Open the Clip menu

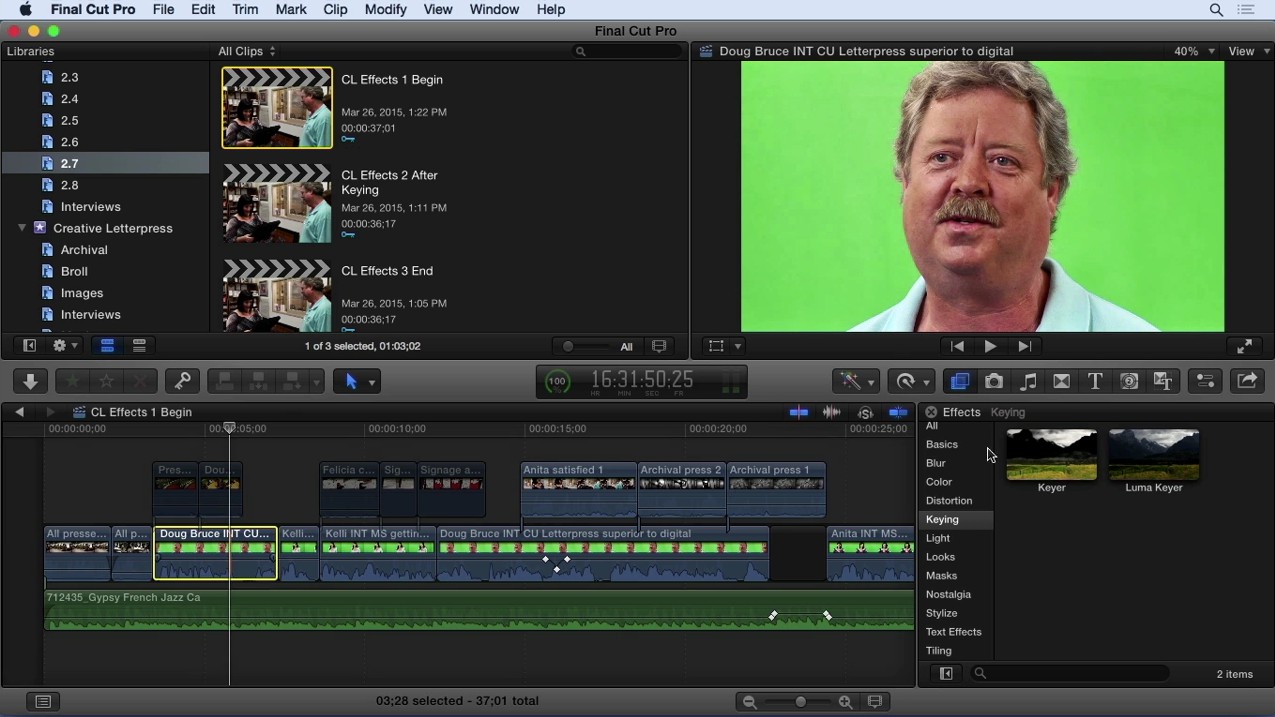[335, 9]
